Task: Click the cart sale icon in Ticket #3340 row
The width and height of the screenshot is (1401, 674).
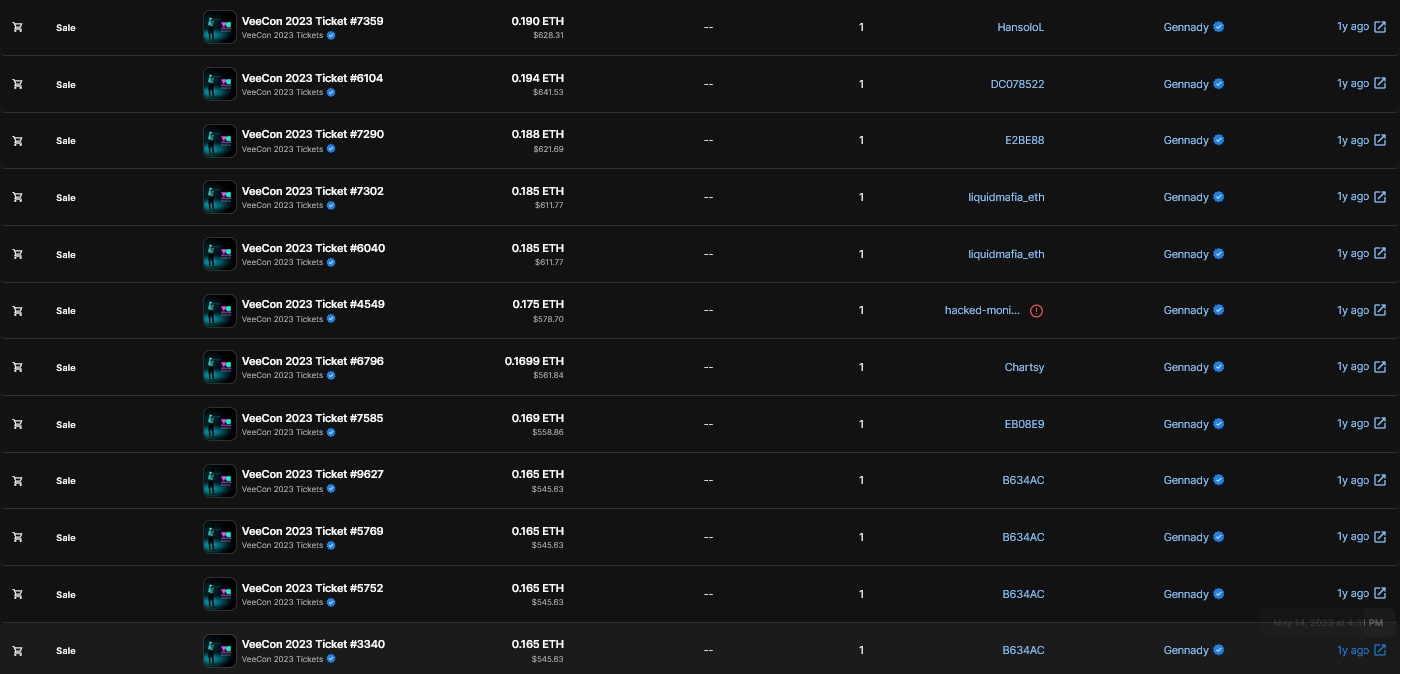Action: tap(17, 650)
